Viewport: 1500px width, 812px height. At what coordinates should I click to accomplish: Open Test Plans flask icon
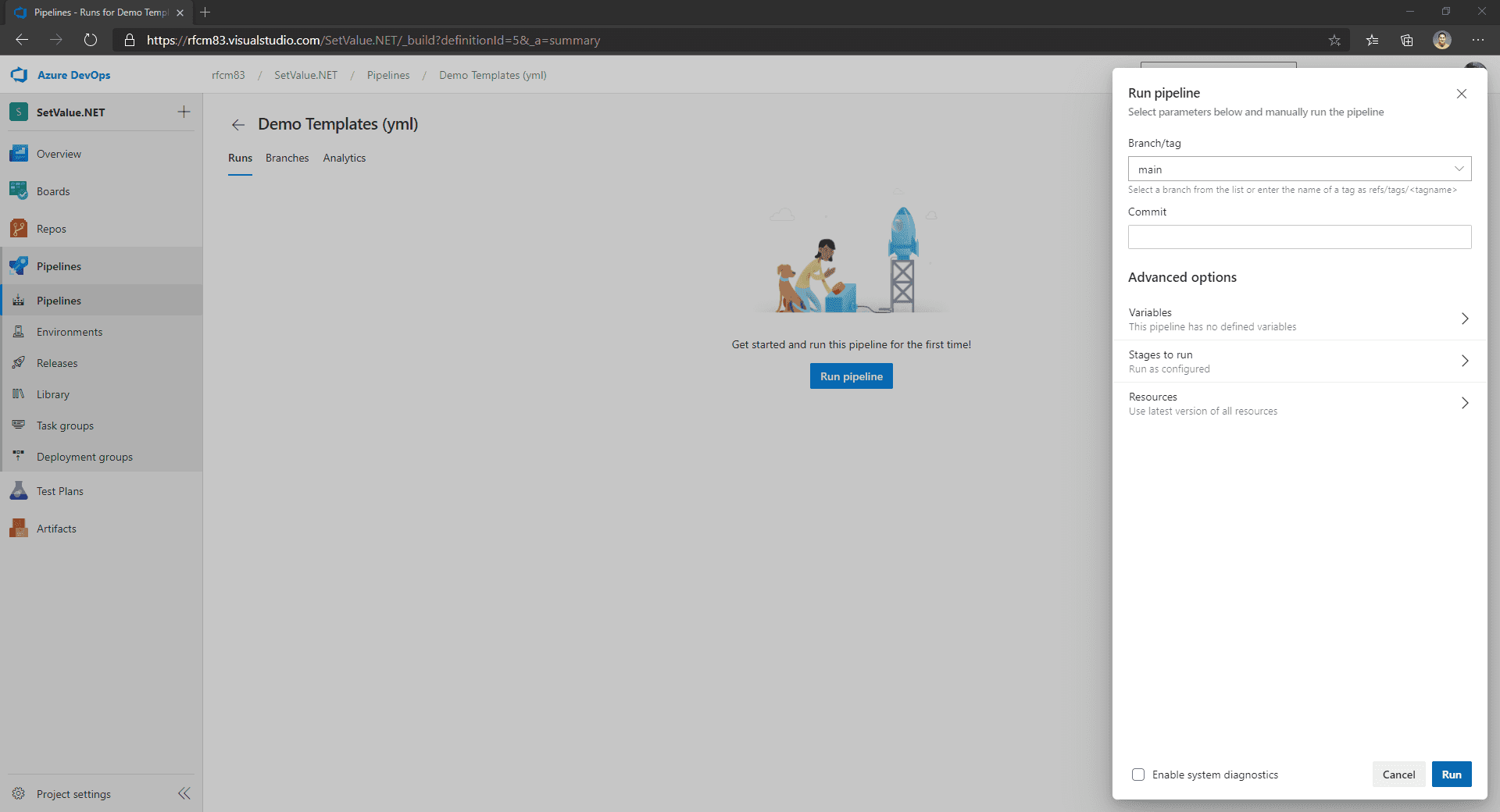(x=19, y=491)
